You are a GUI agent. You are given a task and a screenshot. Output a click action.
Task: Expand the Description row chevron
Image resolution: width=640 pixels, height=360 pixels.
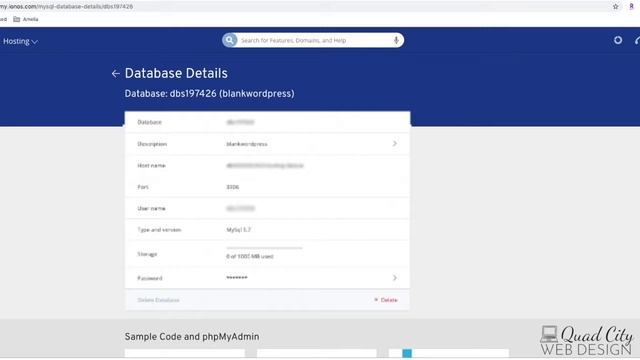[395, 144]
